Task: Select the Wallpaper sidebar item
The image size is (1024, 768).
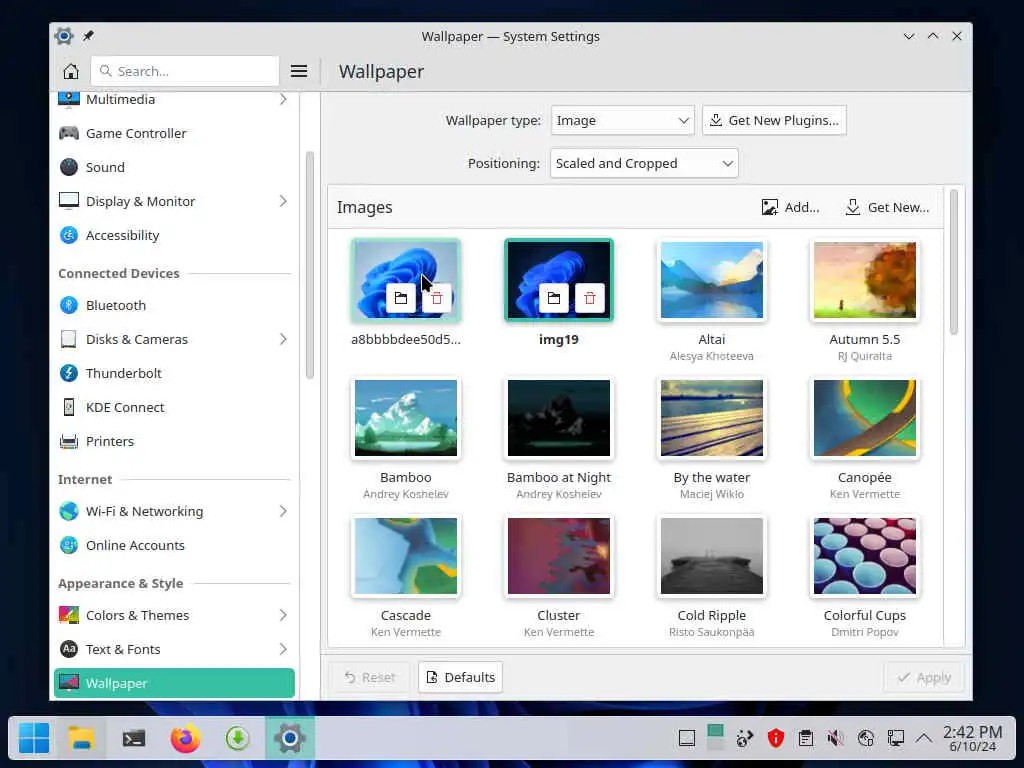Action: pos(174,683)
